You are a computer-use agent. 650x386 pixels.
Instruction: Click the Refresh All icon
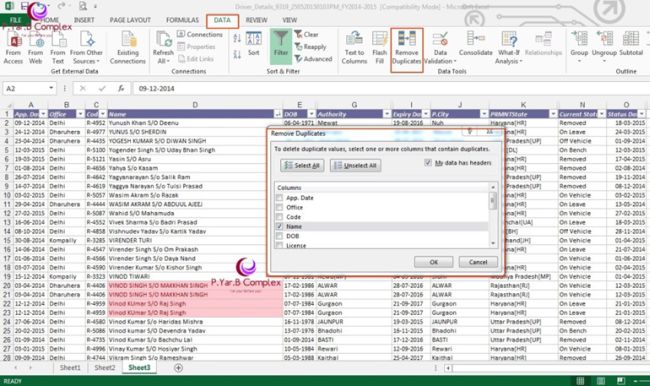click(163, 40)
